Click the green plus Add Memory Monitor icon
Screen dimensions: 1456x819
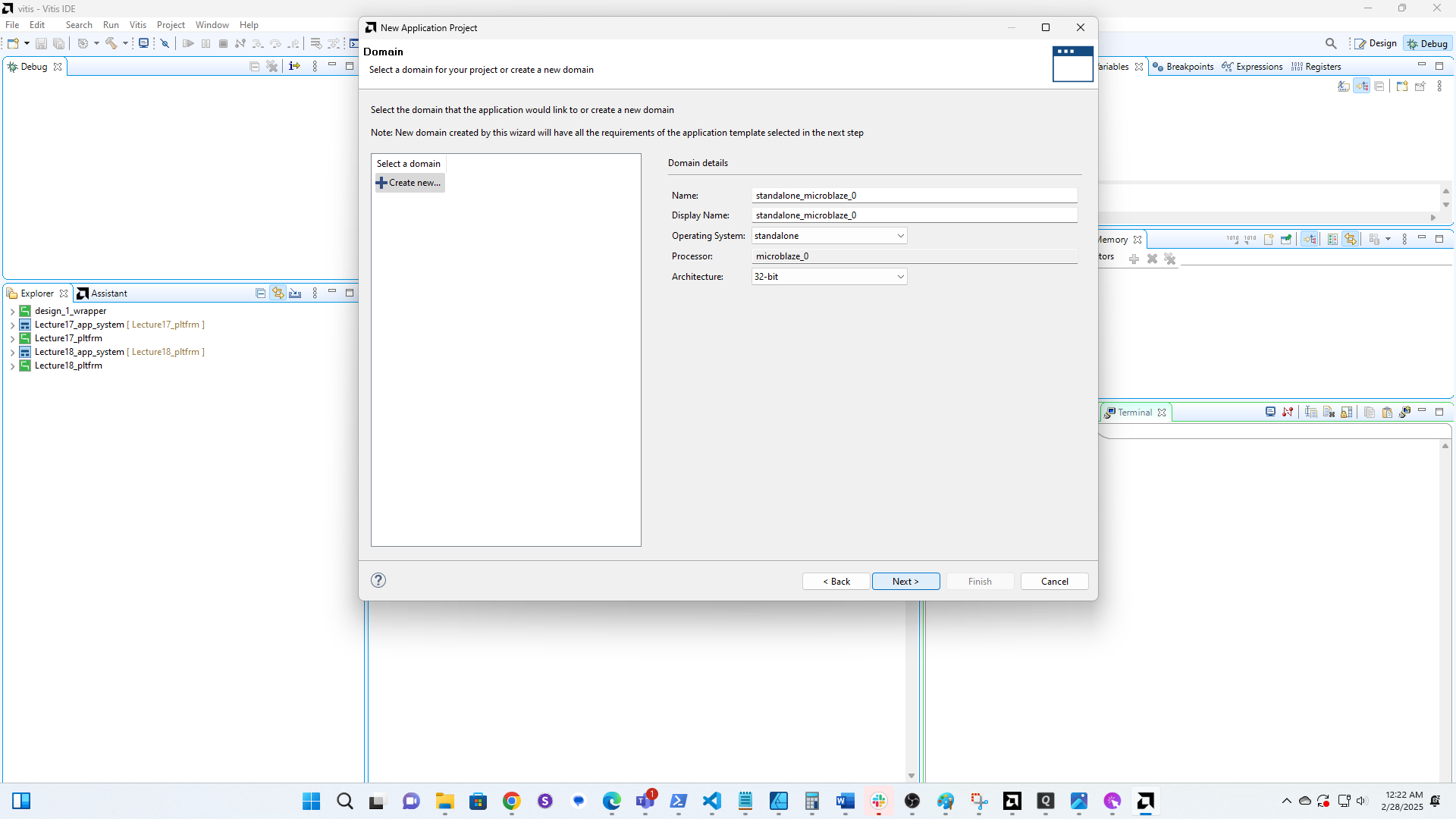tap(1134, 259)
